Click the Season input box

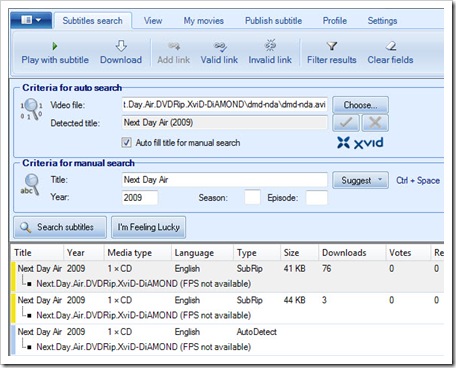pyautogui.click(x=252, y=198)
